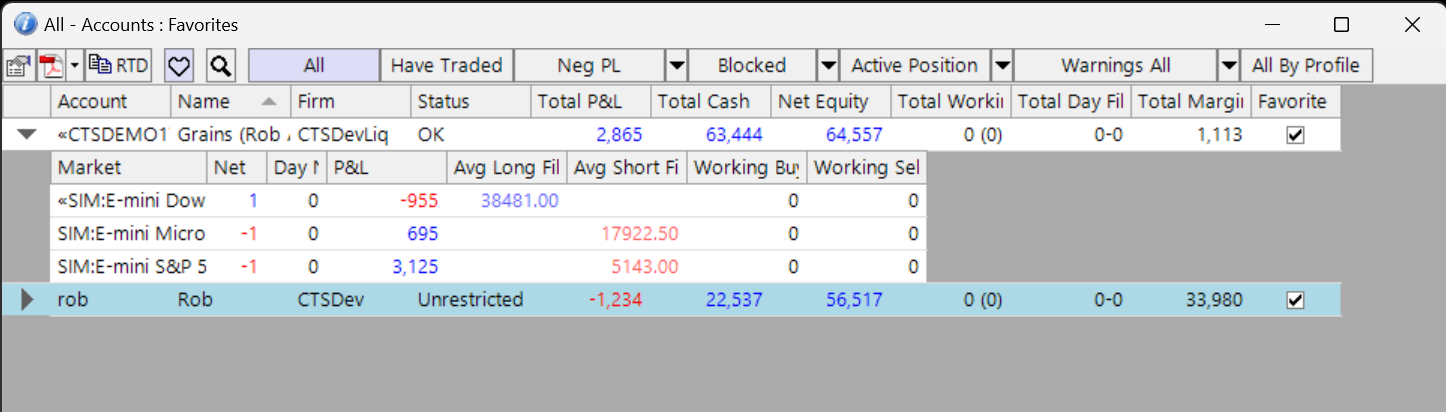
Task: Maximize the Accounts window
Action: pyautogui.click(x=1342, y=25)
